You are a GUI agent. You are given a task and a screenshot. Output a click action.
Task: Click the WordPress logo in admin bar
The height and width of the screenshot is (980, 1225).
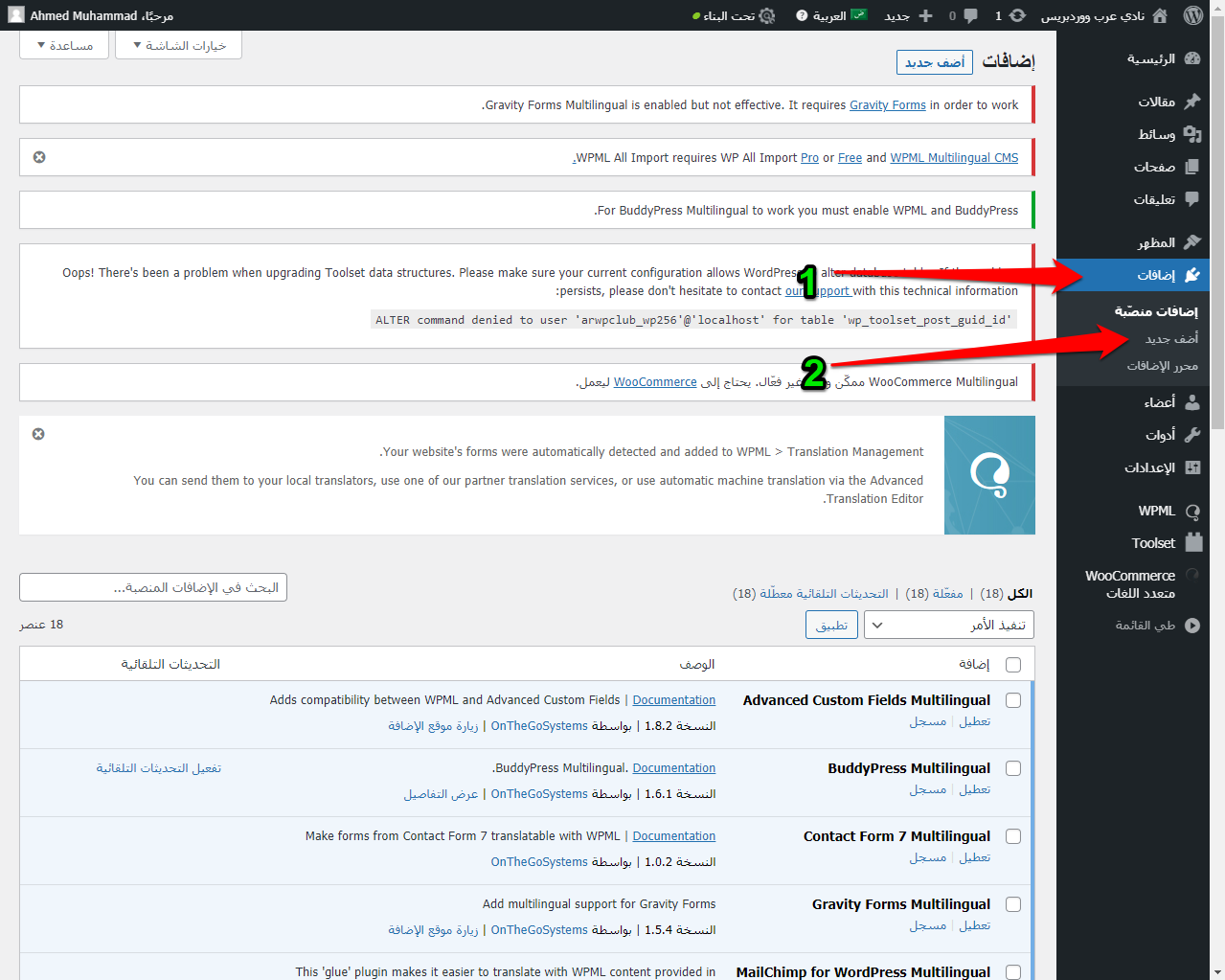pyautogui.click(x=1192, y=15)
